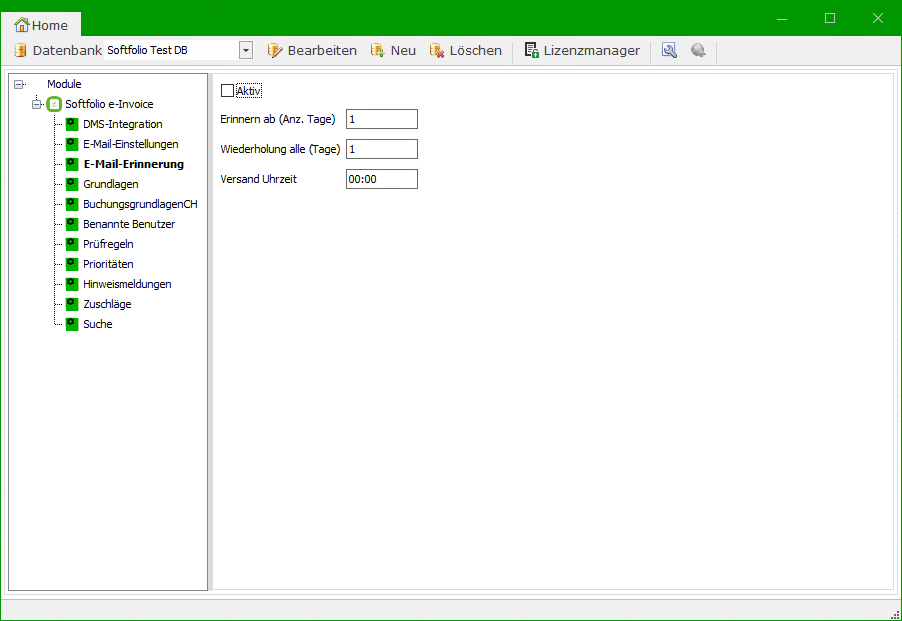Click the magnifier wrench icon in toolbar

669,50
